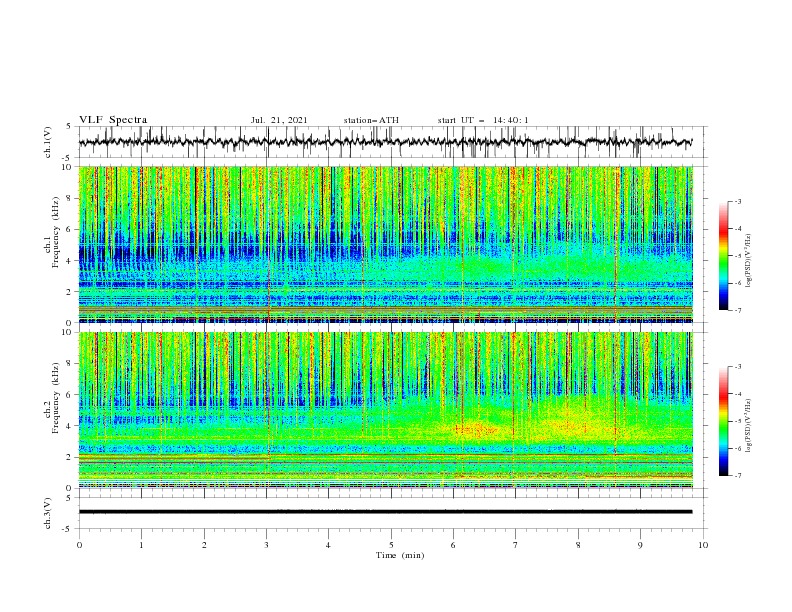
Task: Click the ch.2 color bar log(PSD) label
Action: pyautogui.click(x=748, y=425)
